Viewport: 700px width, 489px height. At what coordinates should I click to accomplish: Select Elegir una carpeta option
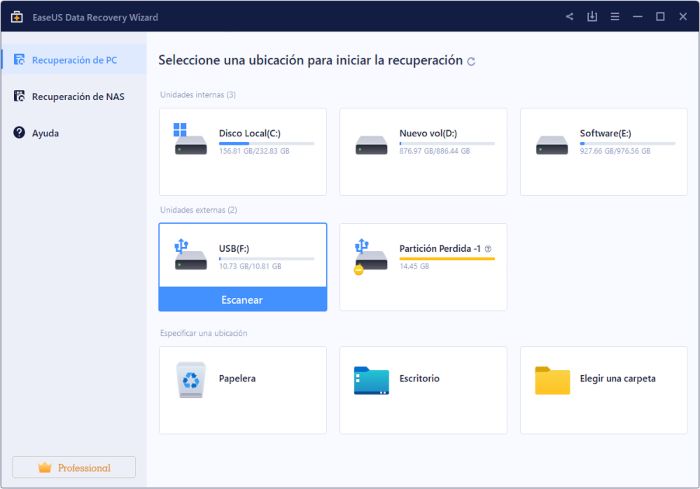point(604,390)
